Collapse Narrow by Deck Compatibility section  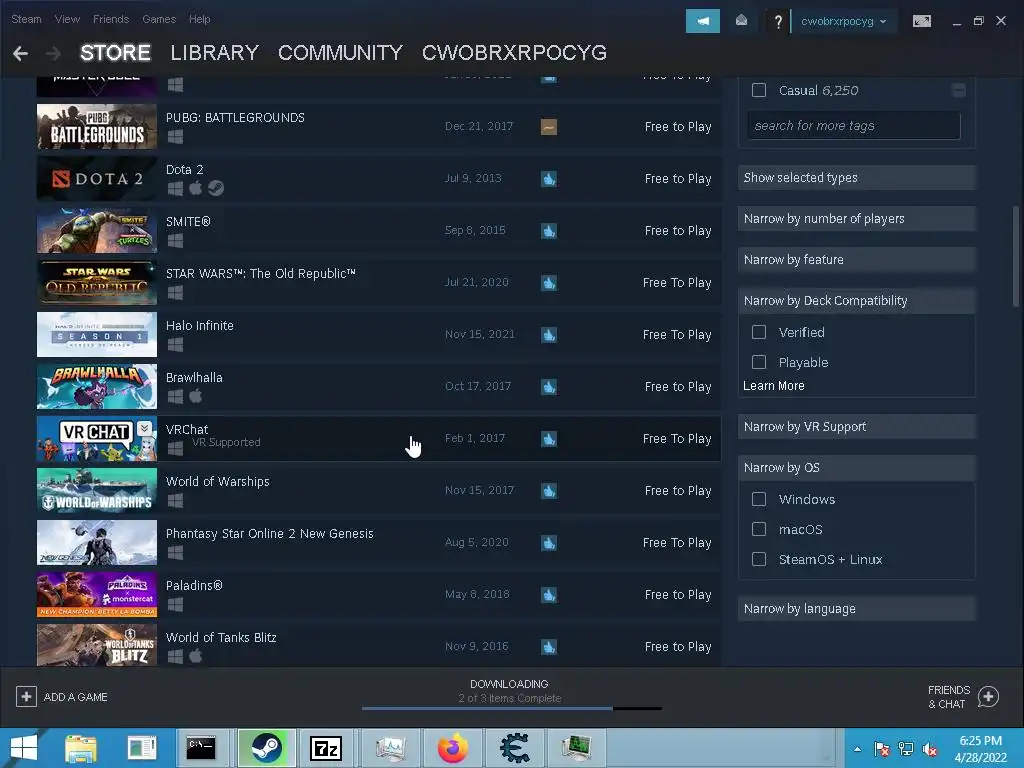pos(857,301)
